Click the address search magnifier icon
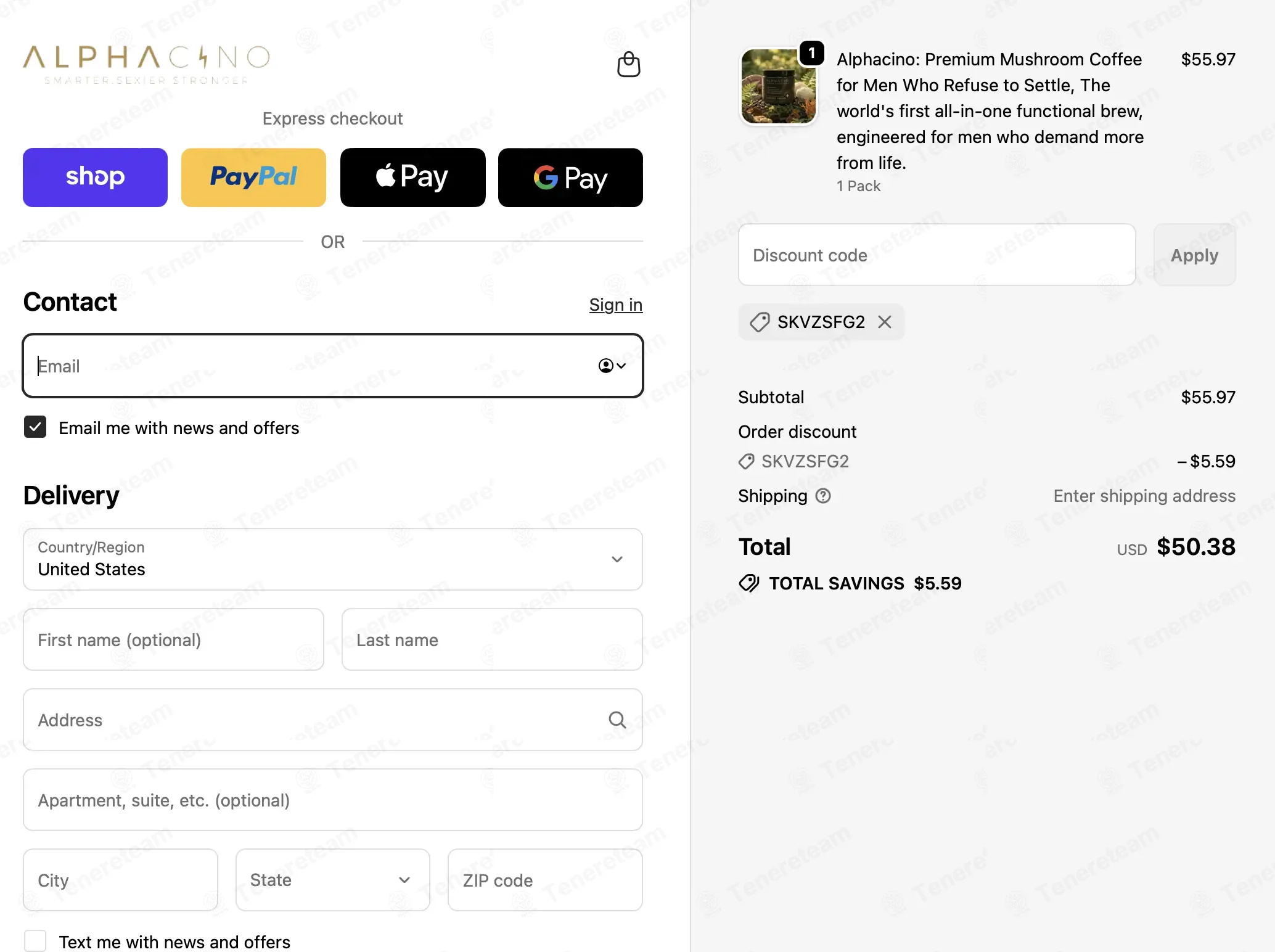 [x=617, y=720]
